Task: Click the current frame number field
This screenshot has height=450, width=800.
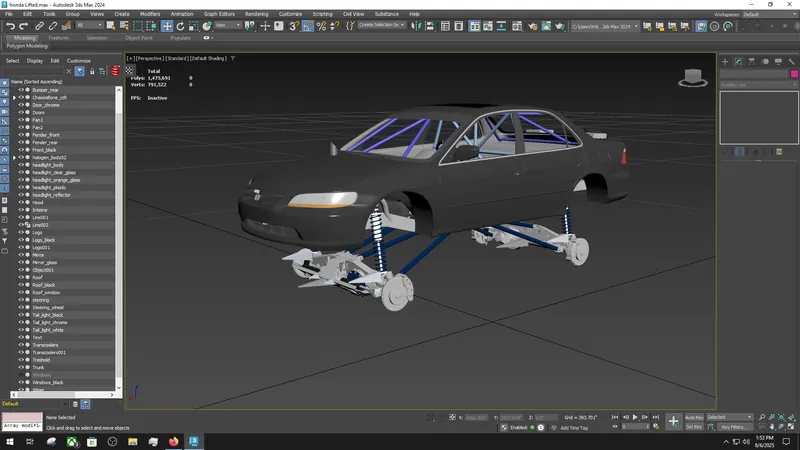Action: [x=635, y=427]
